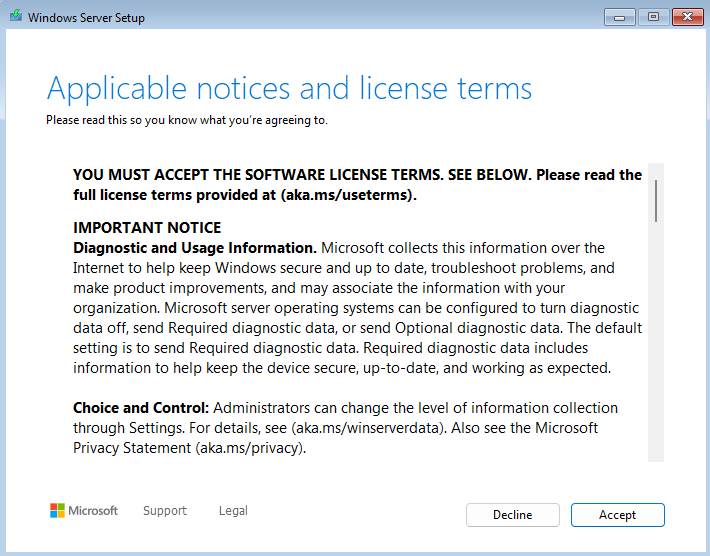Accept the license terms

tap(617, 515)
